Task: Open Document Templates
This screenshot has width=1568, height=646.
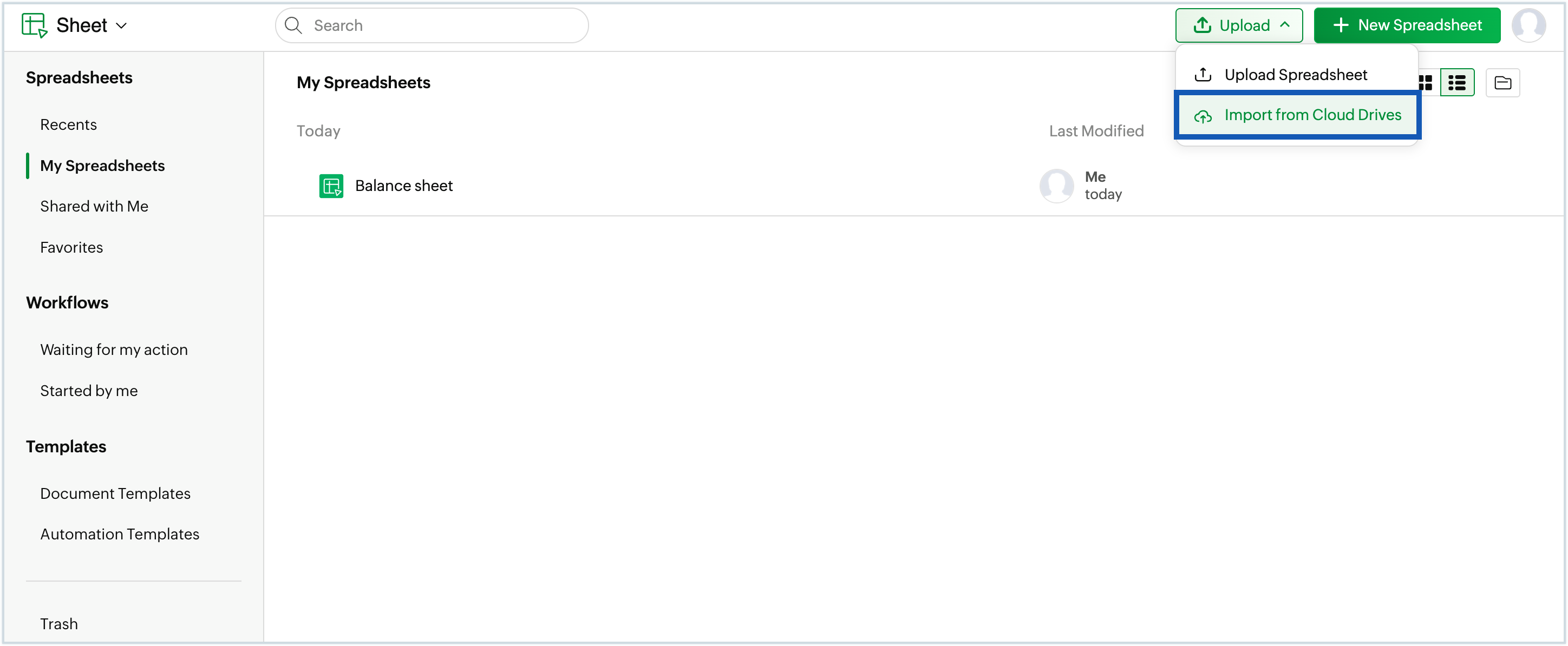Action: [x=115, y=493]
